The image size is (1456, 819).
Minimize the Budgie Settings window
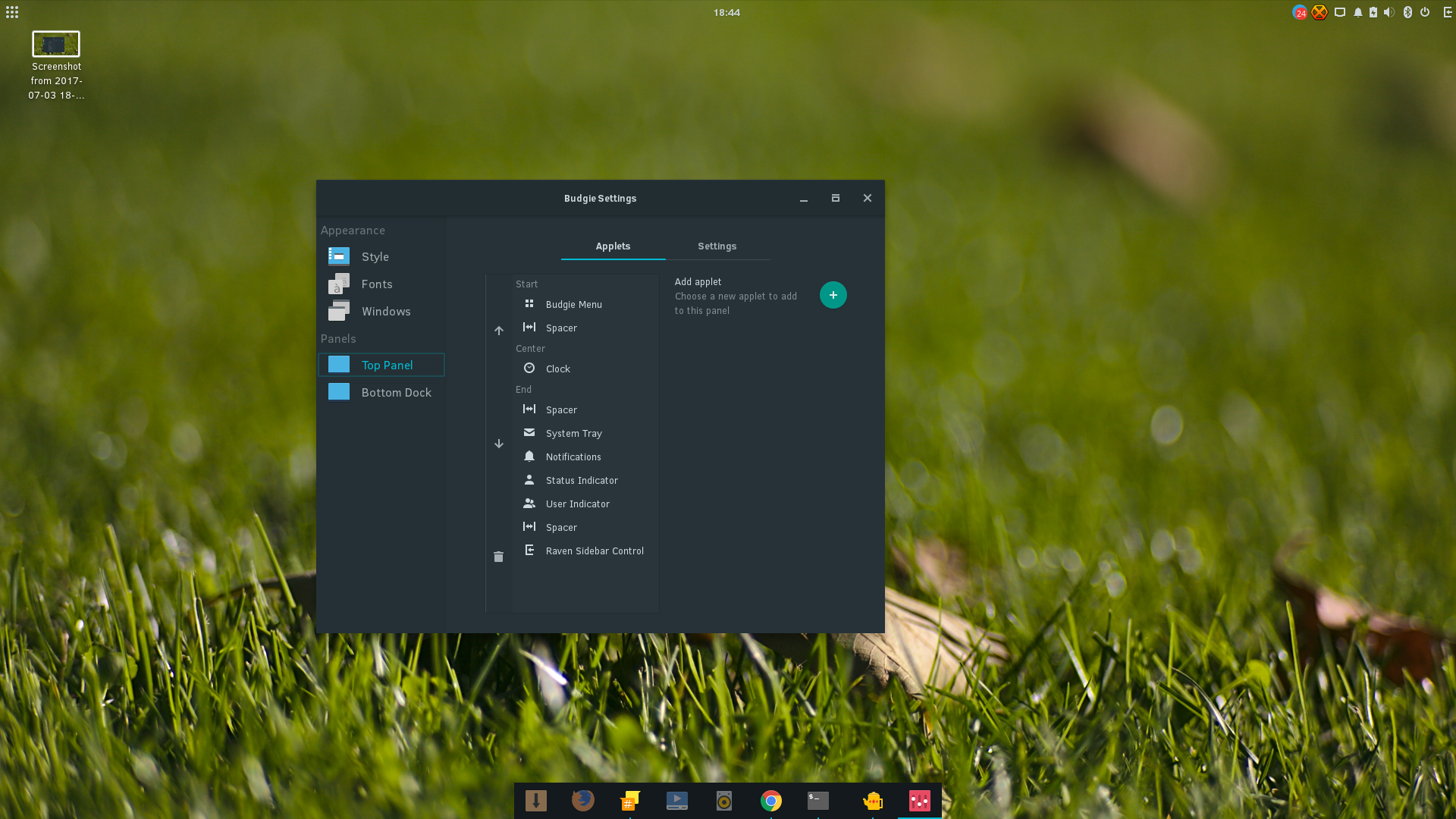click(x=804, y=199)
